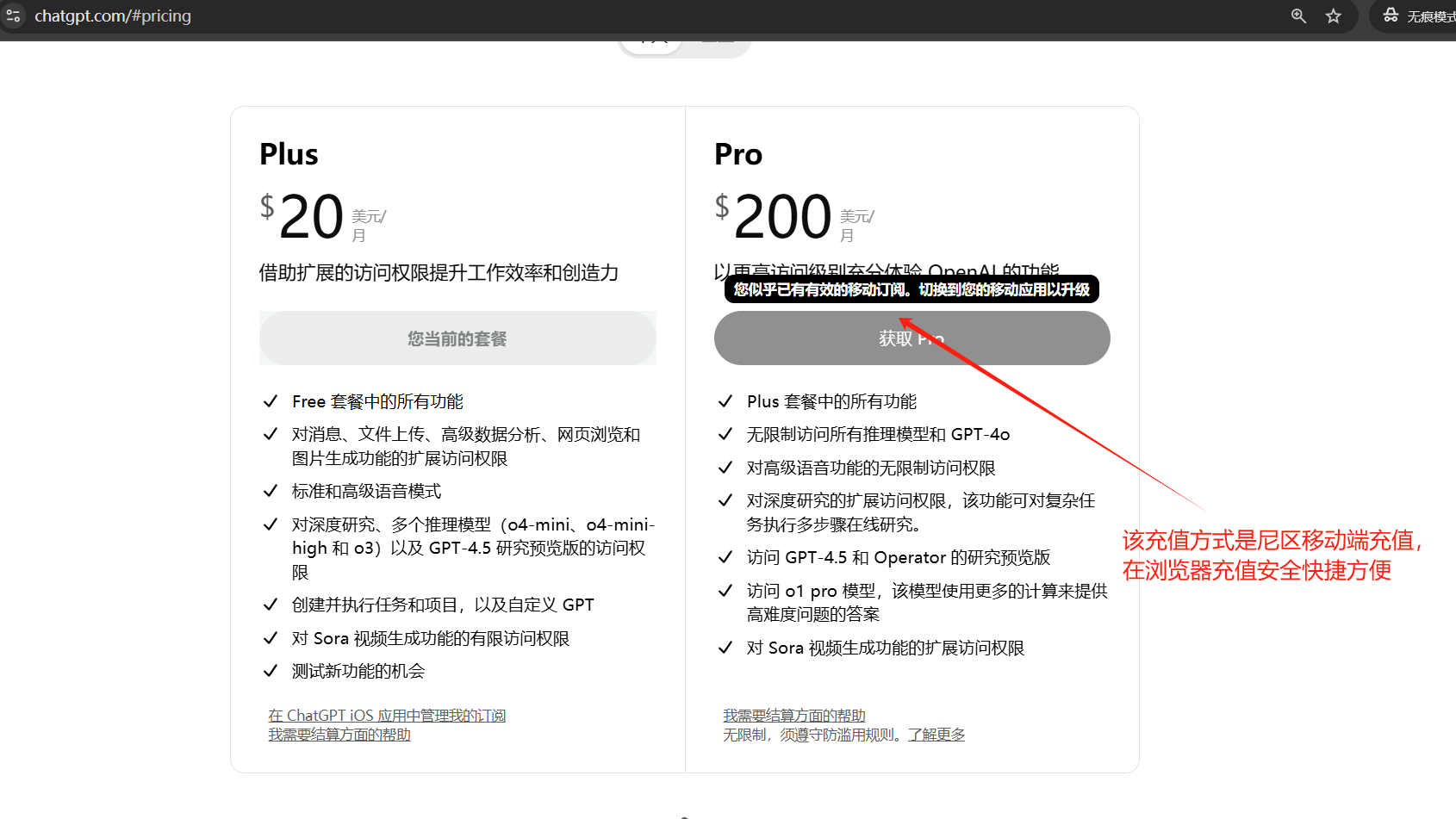The height and width of the screenshot is (819, 1456).
Task: Click the checkmark beside Plus 套餐中的所有功能
Action: coord(725,401)
